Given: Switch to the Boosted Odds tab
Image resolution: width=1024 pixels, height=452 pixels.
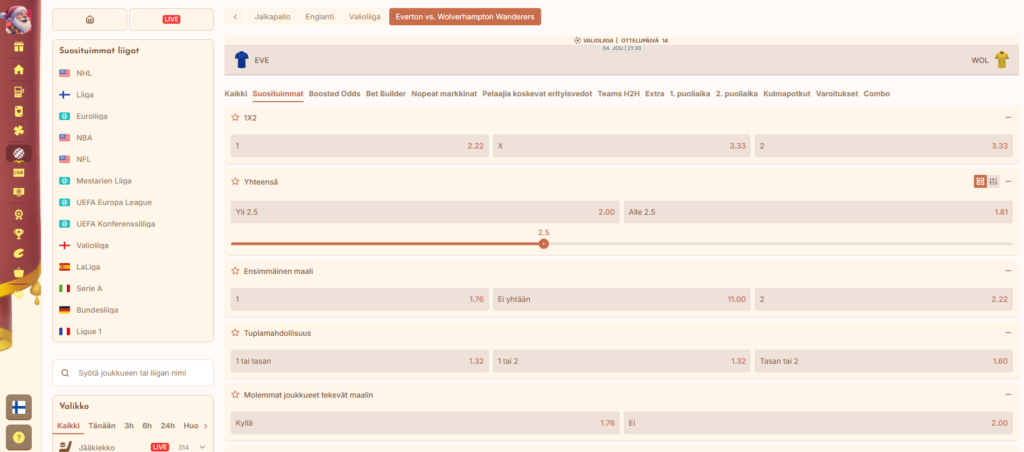Looking at the screenshot, I should pos(334,93).
